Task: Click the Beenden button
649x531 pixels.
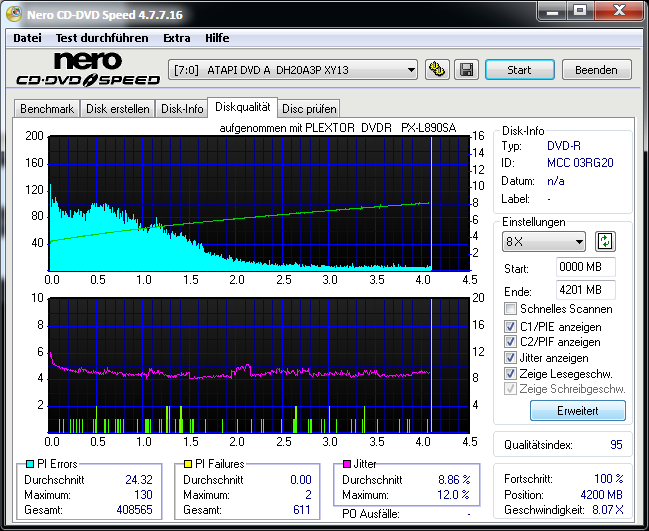Action: click(x=596, y=70)
